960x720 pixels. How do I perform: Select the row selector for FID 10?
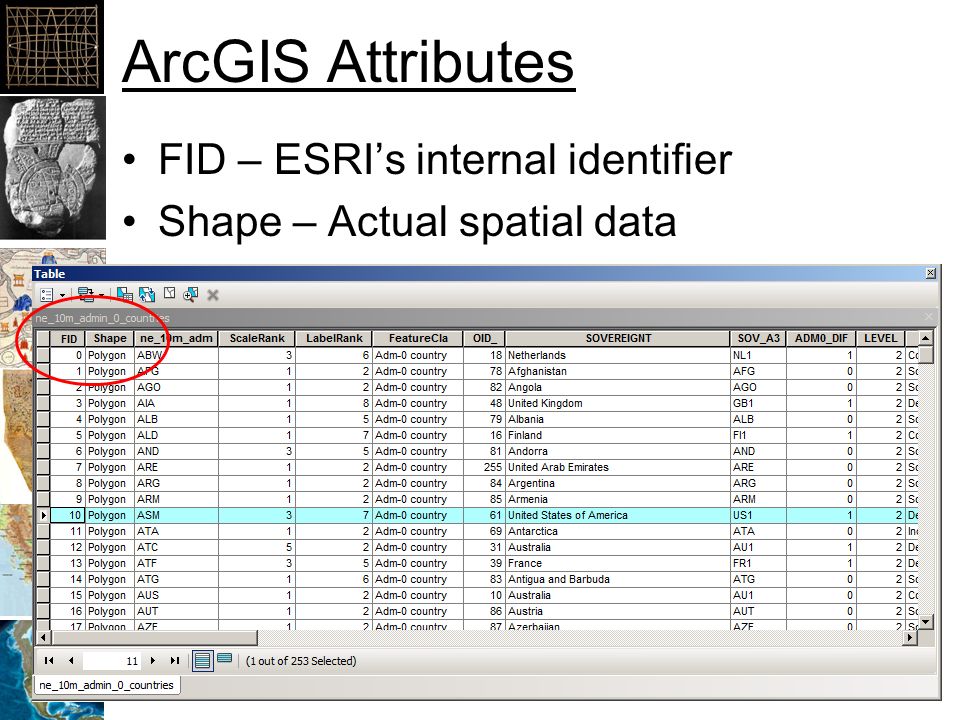tap(43, 516)
